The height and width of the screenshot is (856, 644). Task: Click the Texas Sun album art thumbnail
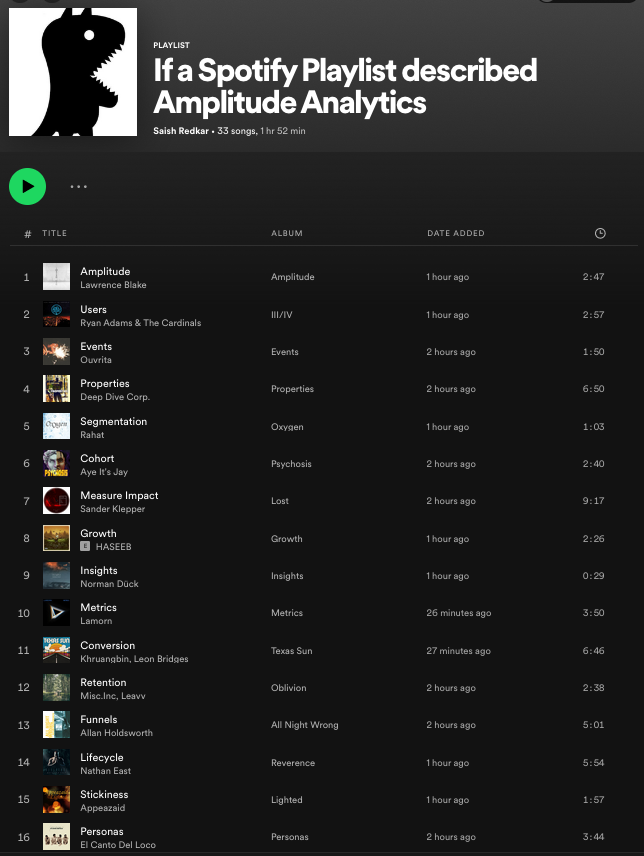(56, 650)
